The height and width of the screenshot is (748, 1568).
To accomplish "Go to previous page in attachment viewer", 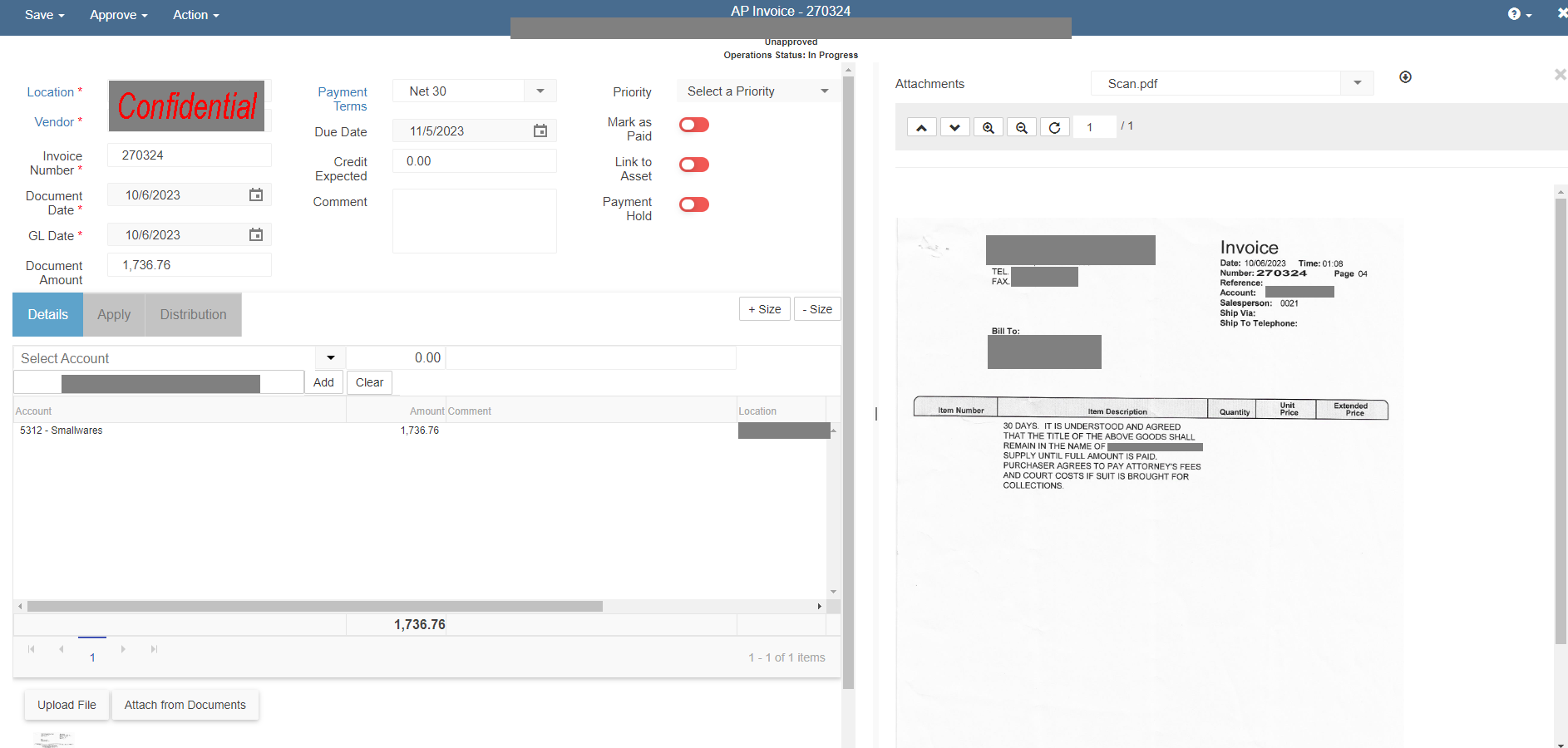I will click(x=921, y=127).
